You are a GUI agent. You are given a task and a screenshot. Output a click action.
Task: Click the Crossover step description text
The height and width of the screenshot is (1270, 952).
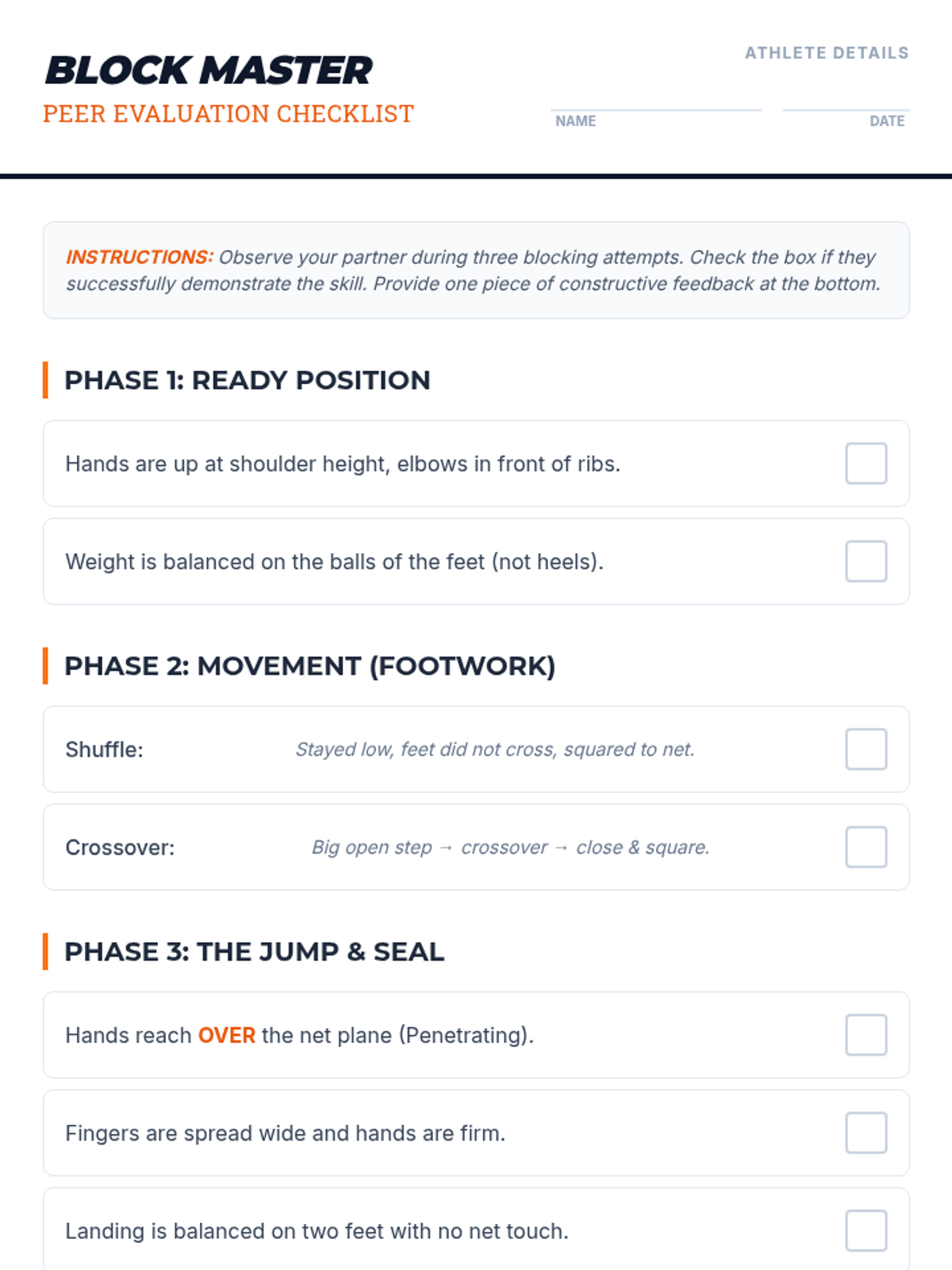coord(510,848)
